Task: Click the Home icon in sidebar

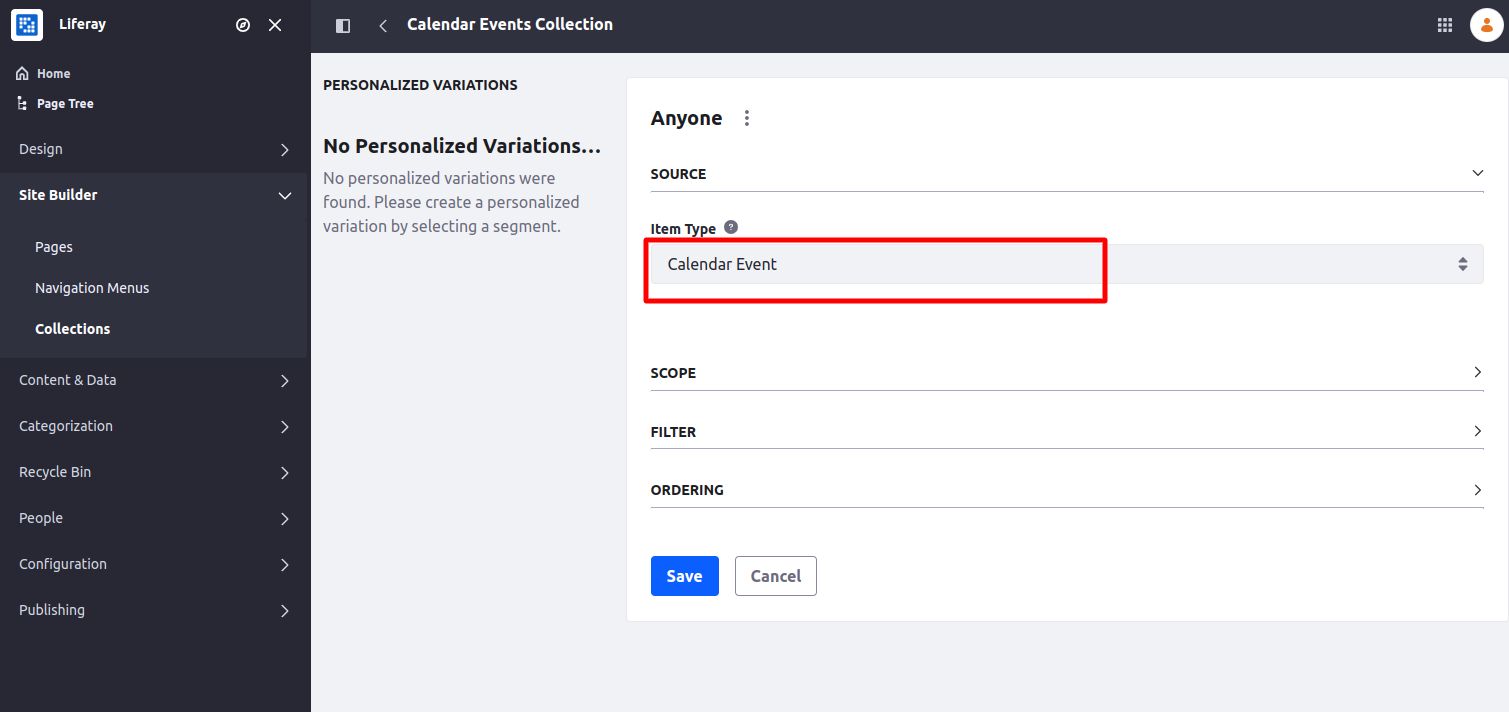Action: coord(22,74)
